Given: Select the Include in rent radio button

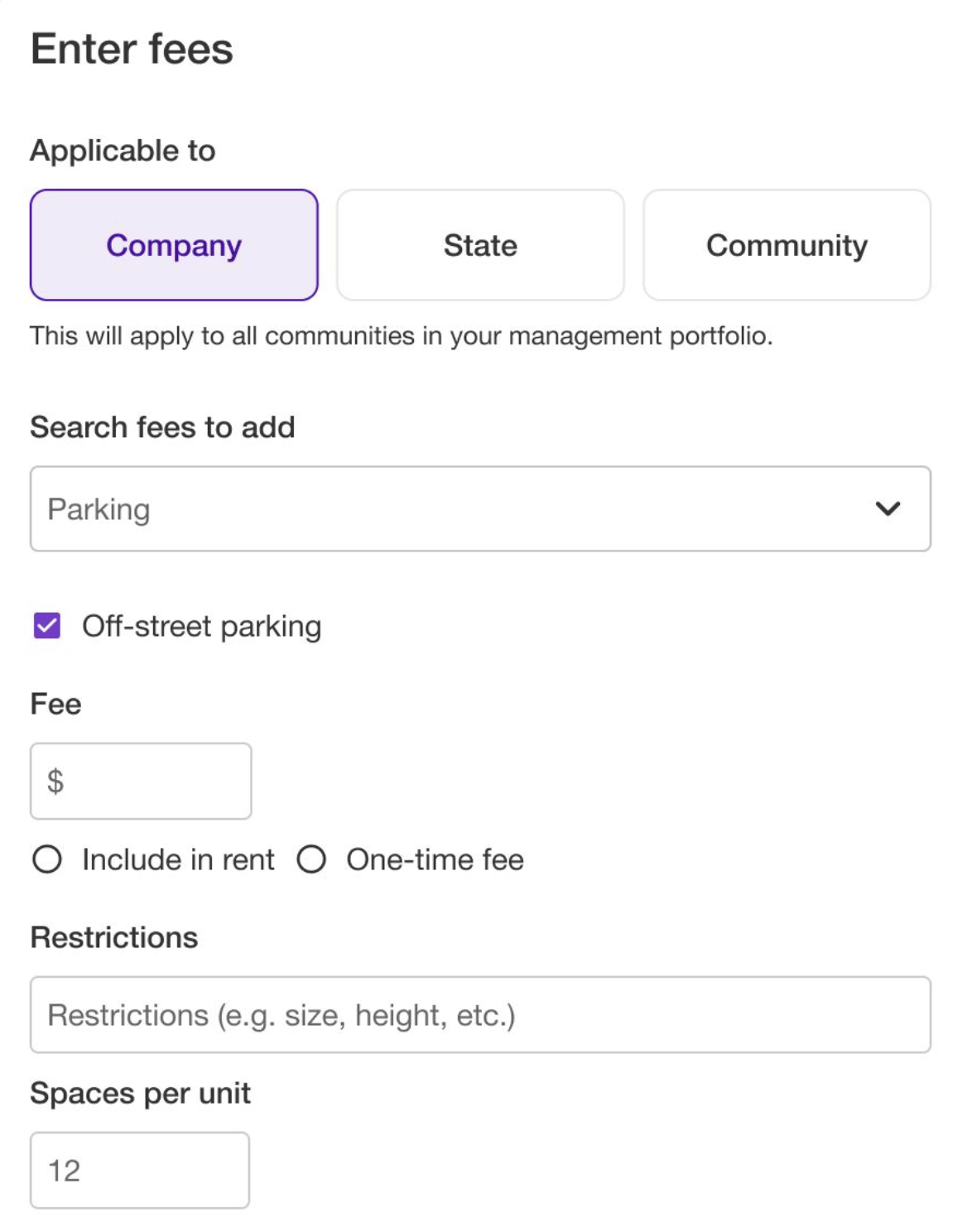Looking at the screenshot, I should [47, 859].
